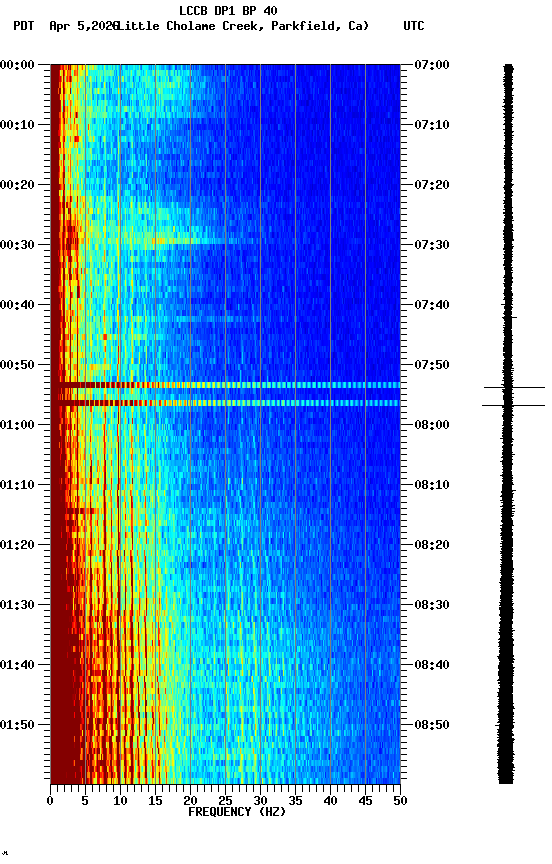The width and height of the screenshot is (552, 864).
Task: Click the '01:10' PDT time label
Action: [17, 485]
